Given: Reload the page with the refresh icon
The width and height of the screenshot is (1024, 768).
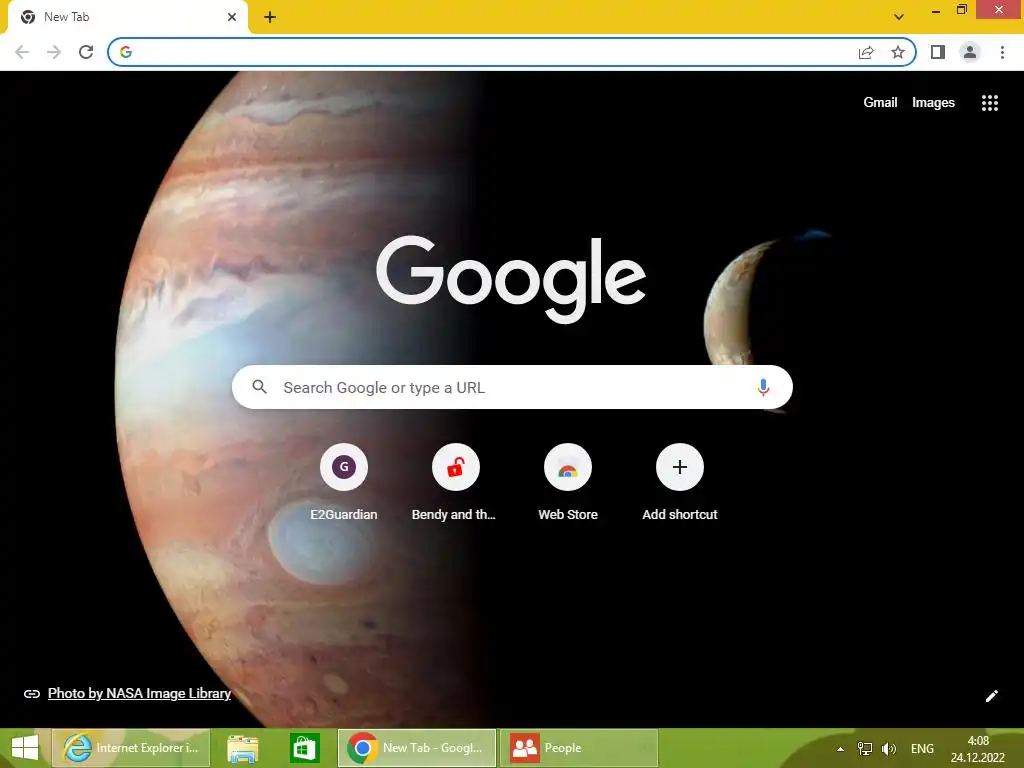Looking at the screenshot, I should click(x=86, y=52).
